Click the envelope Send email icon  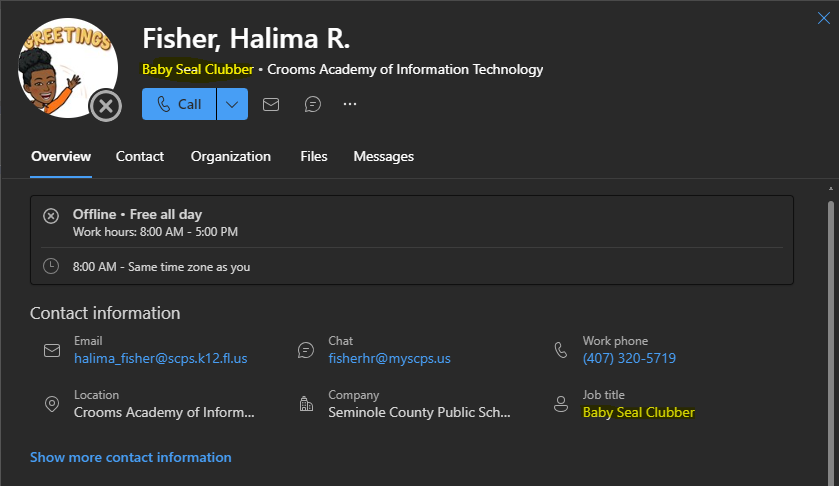tap(271, 104)
